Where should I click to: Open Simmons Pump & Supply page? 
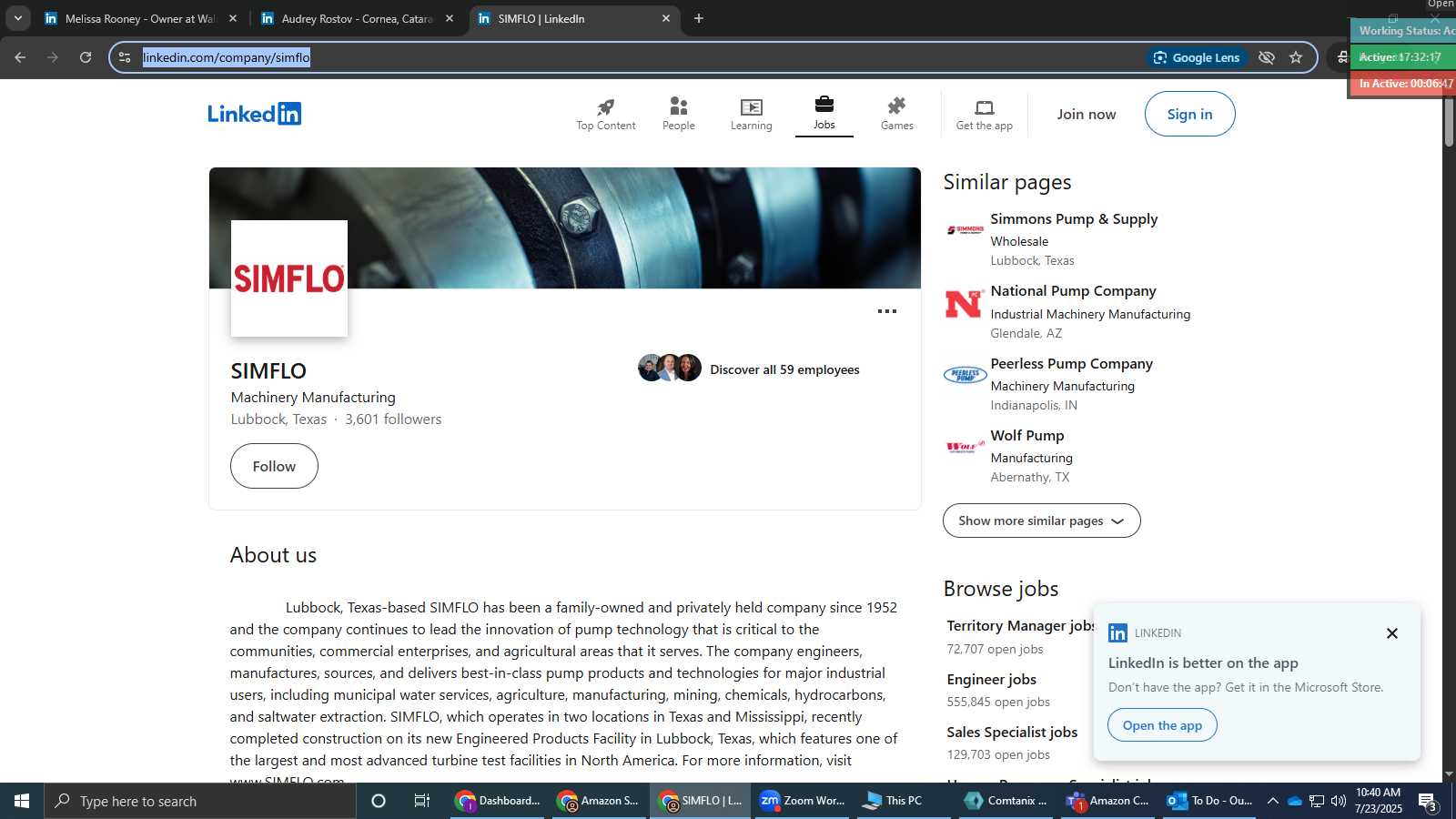click(x=1074, y=219)
